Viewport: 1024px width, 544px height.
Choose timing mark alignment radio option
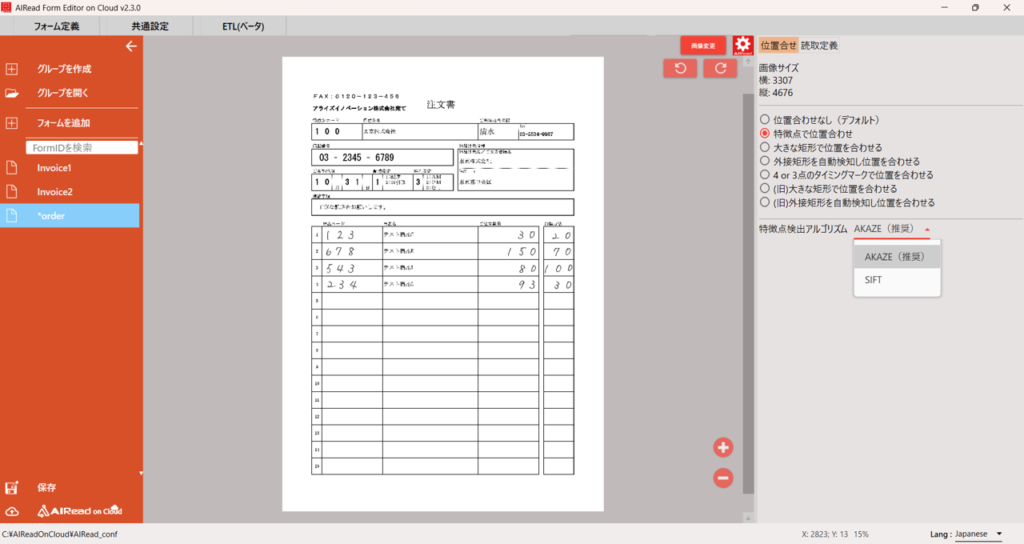[x=765, y=175]
